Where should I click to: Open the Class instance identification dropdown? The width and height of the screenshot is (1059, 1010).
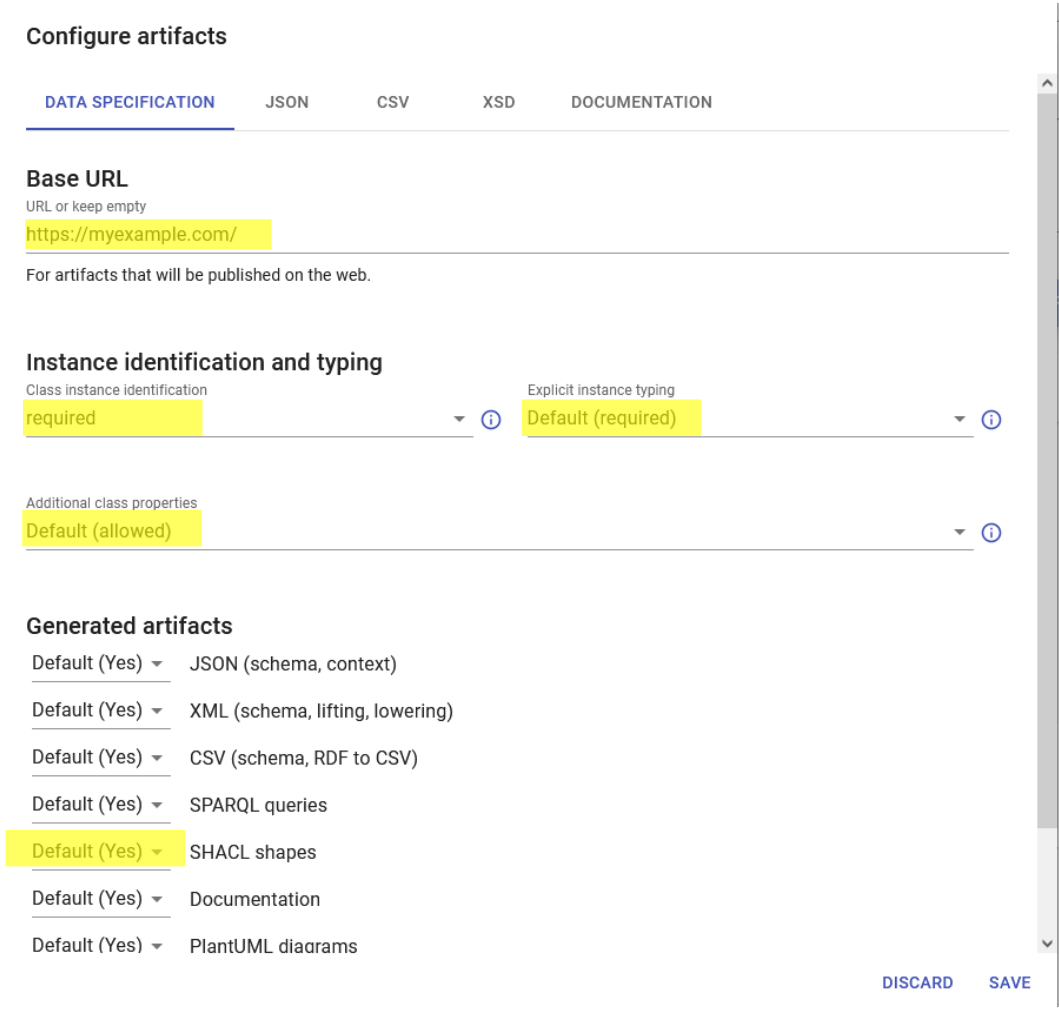(248, 419)
